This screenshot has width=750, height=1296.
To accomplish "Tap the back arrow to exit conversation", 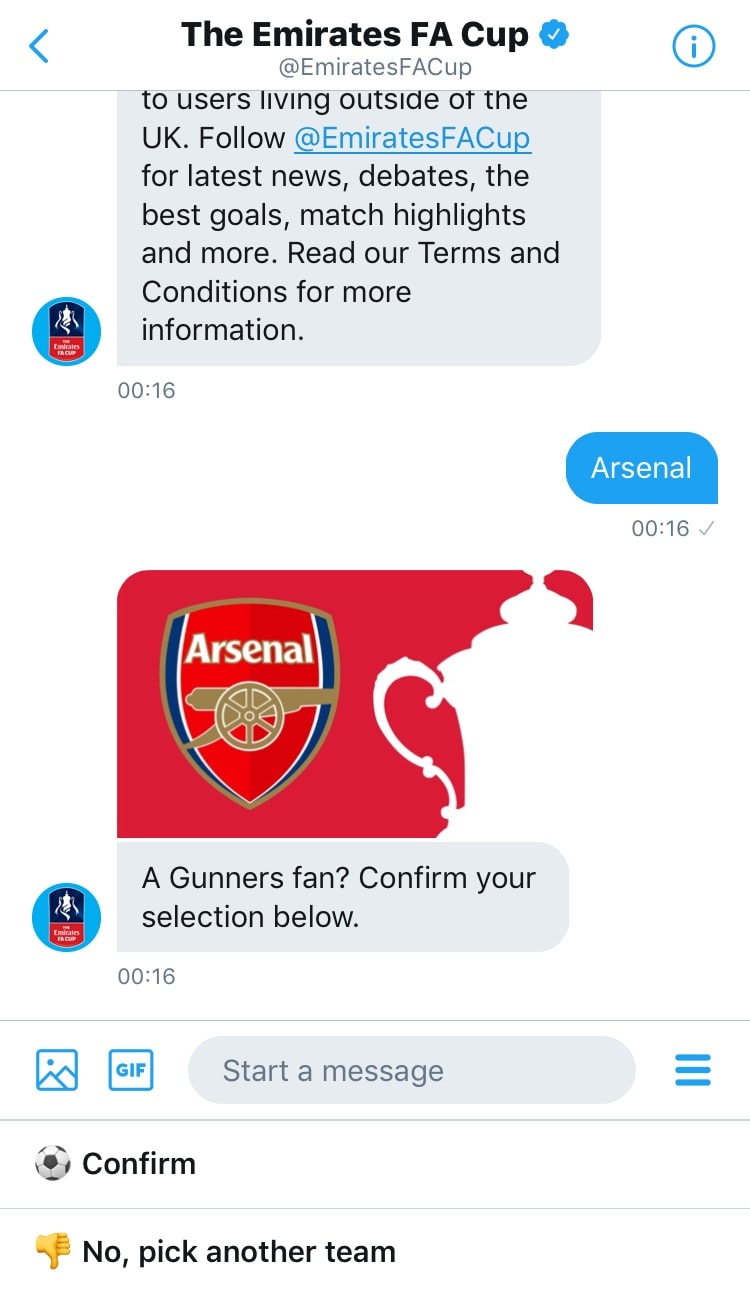I will (x=38, y=45).
